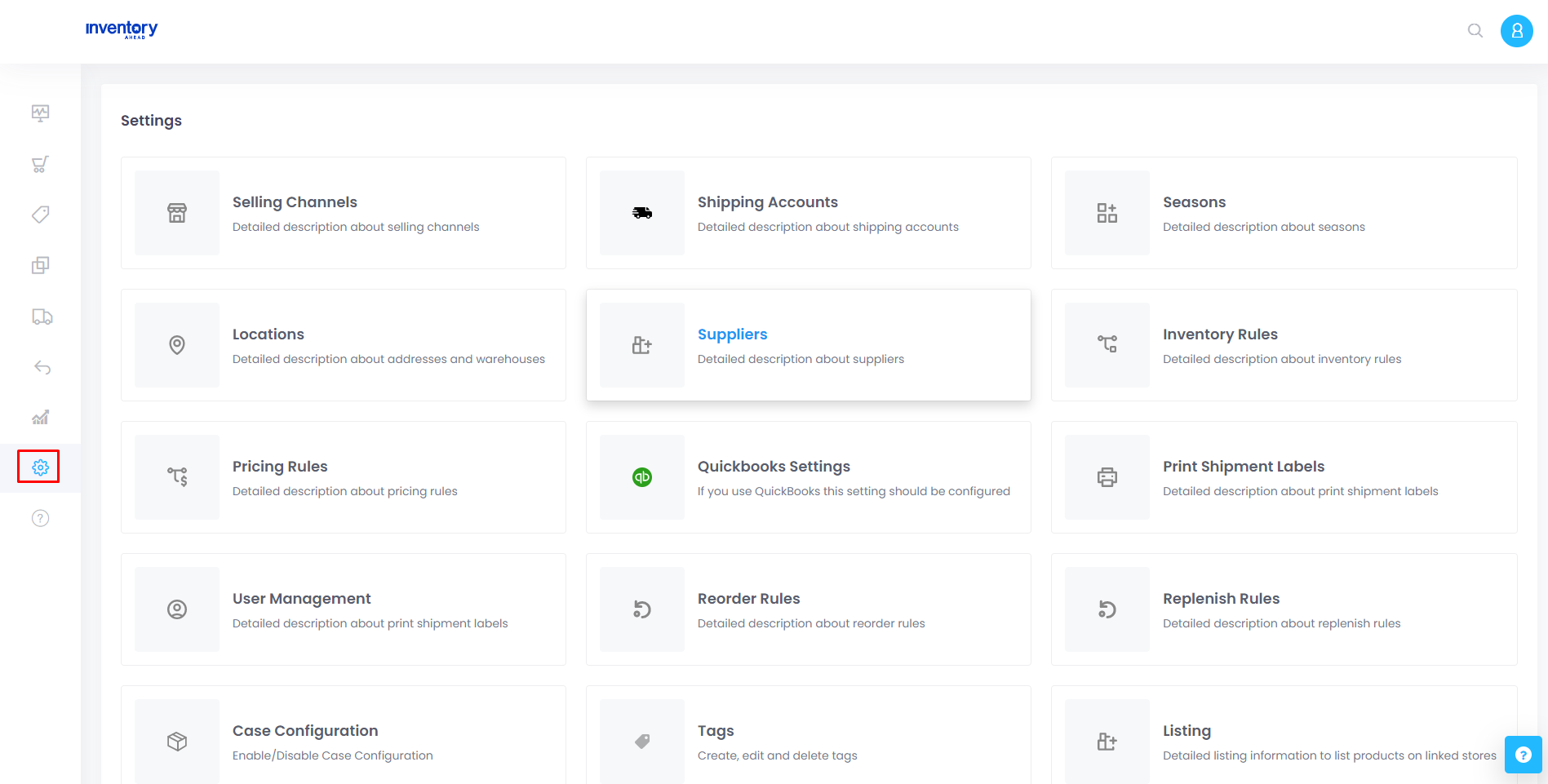This screenshot has width=1548, height=784.
Task: Click the map pin icon for Locations
Action: click(177, 345)
